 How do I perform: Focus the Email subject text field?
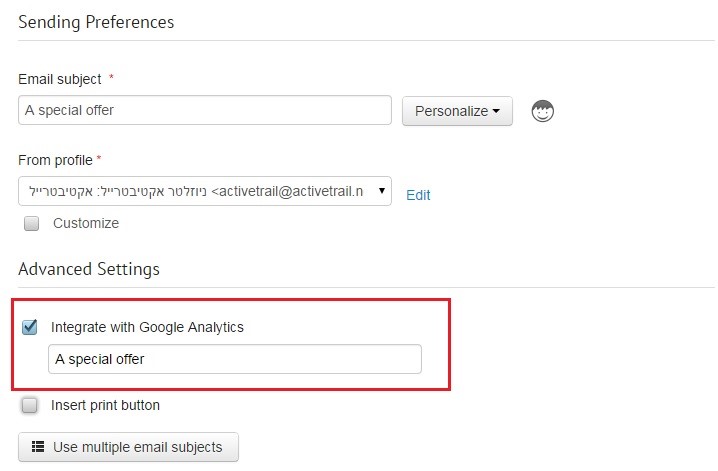(205, 110)
